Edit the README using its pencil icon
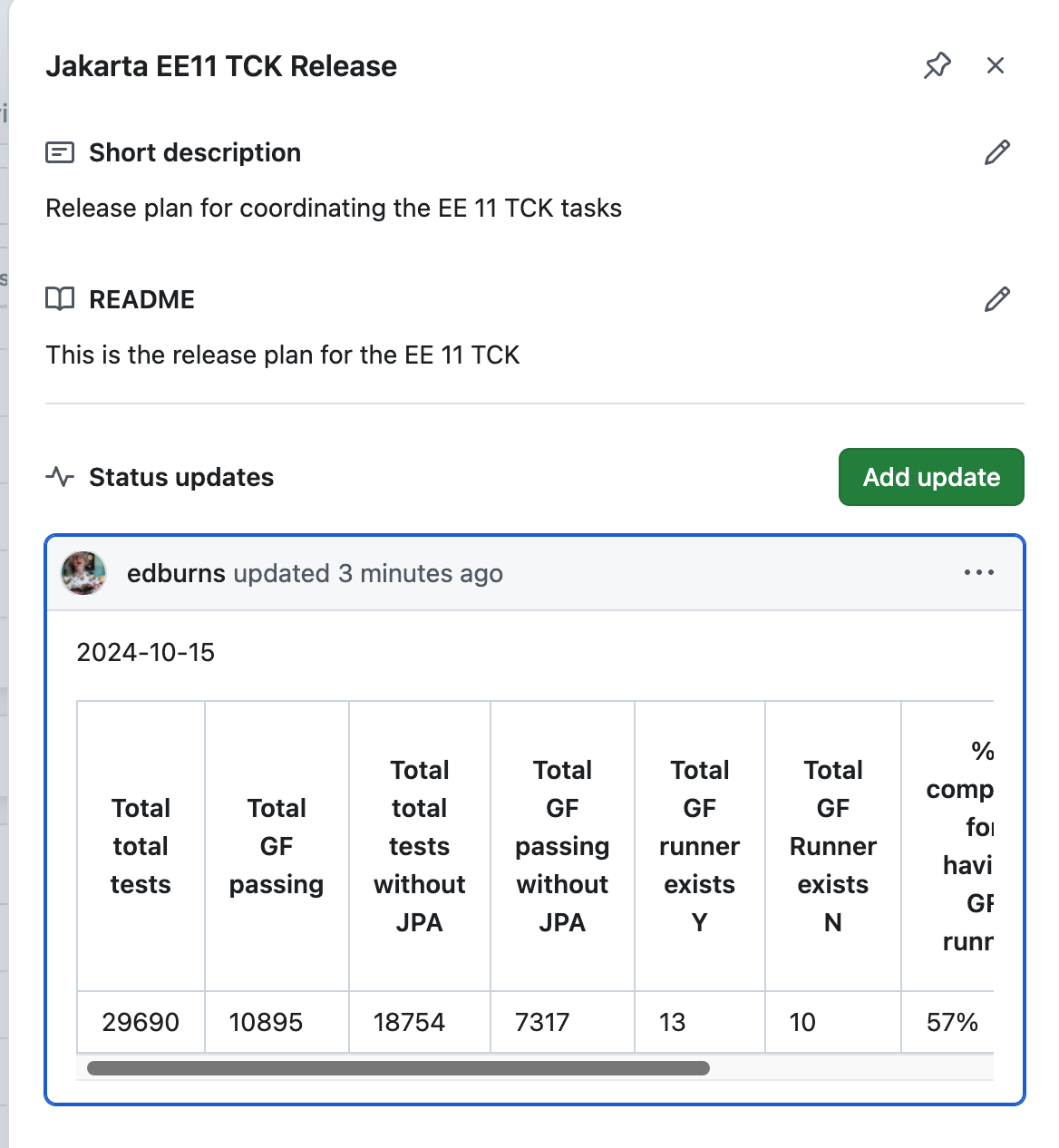Viewport: 1059px width, 1148px height. point(997,299)
